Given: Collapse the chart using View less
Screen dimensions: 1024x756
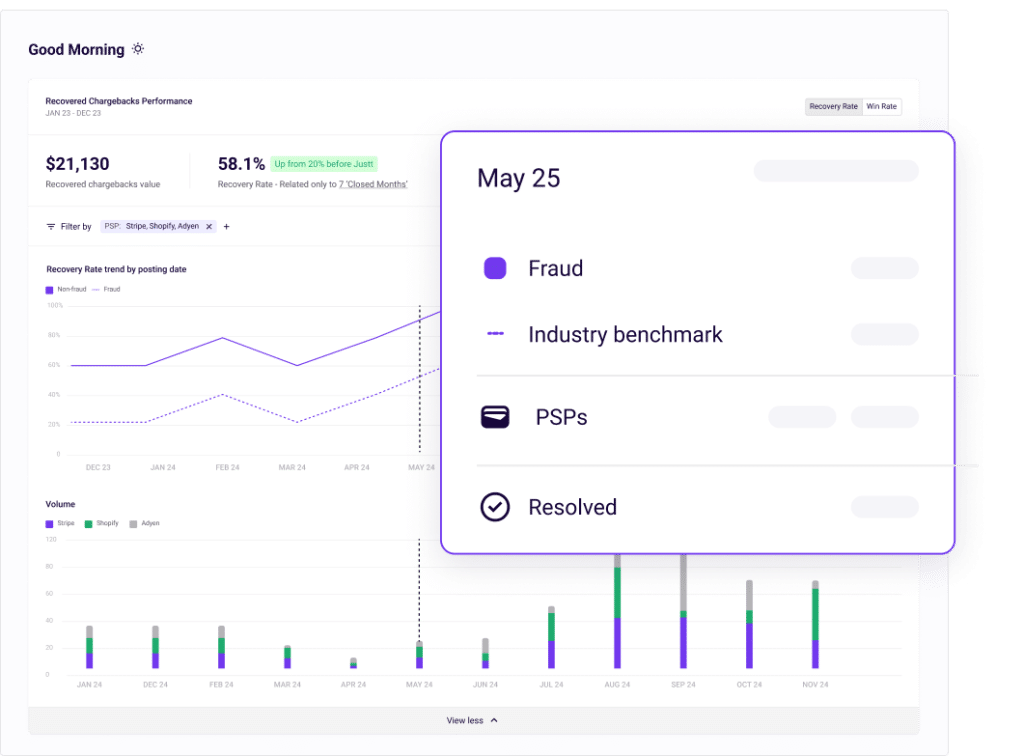Looking at the screenshot, I should point(466,720).
